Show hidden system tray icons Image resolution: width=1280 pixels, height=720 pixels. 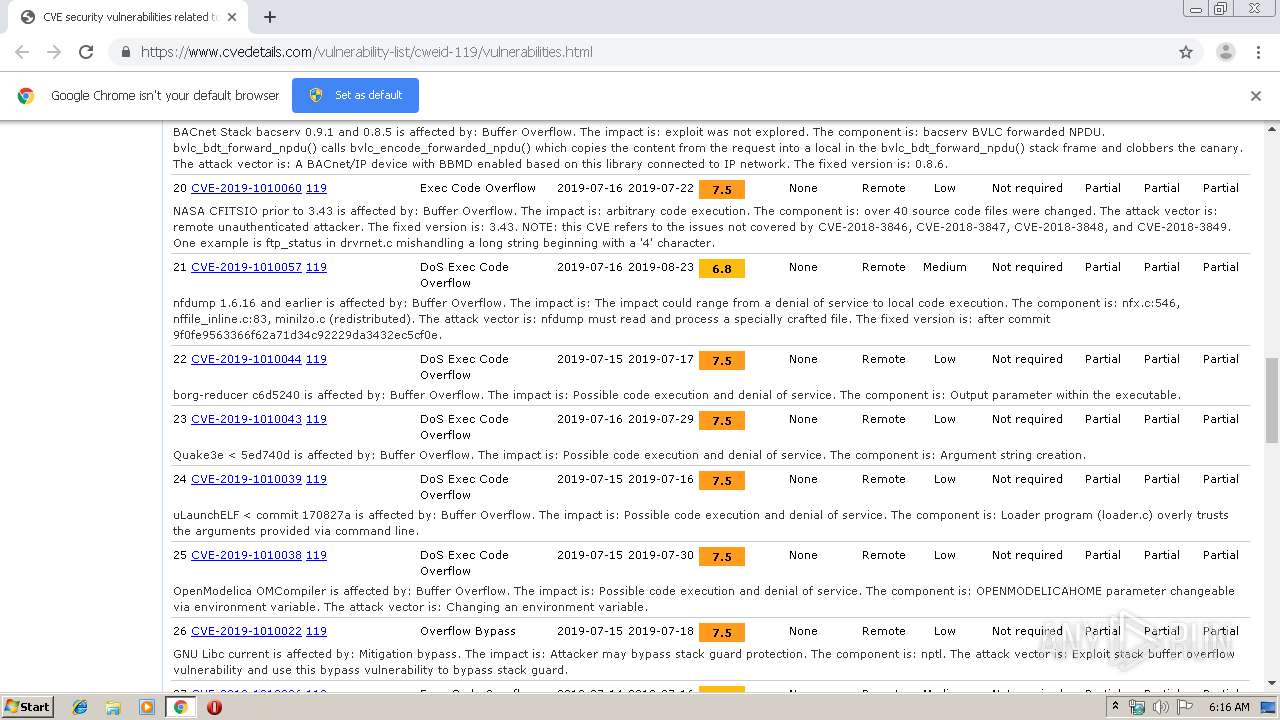1115,707
